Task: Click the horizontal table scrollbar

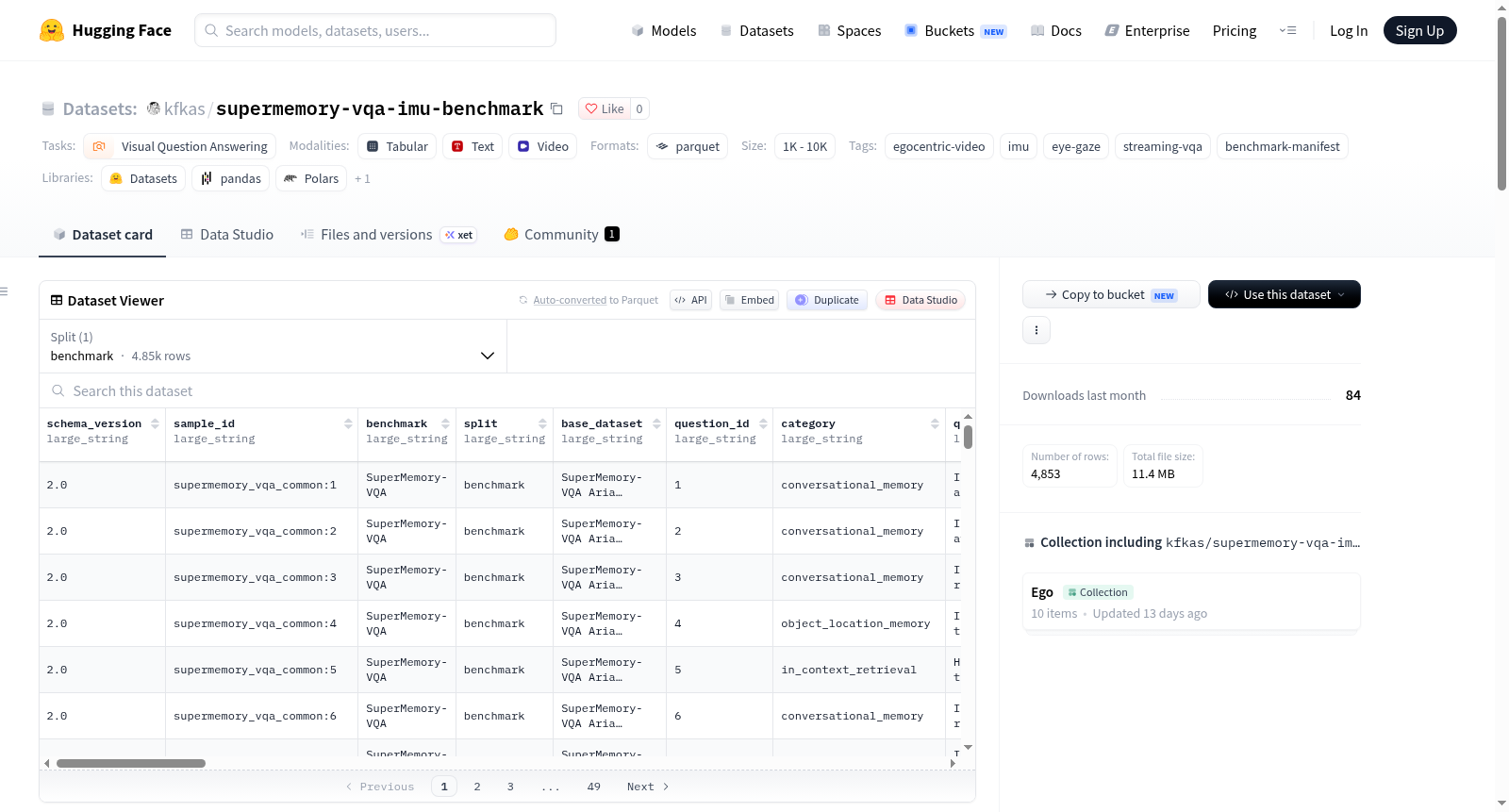Action: pos(131,764)
